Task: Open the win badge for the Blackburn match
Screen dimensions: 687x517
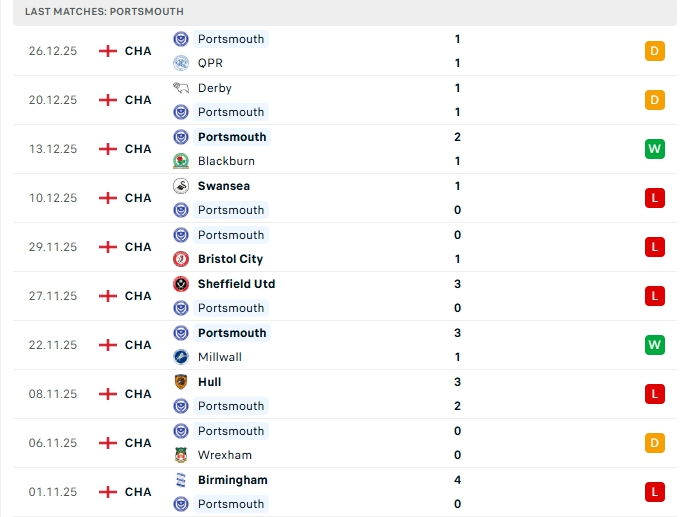Action: [x=655, y=149]
